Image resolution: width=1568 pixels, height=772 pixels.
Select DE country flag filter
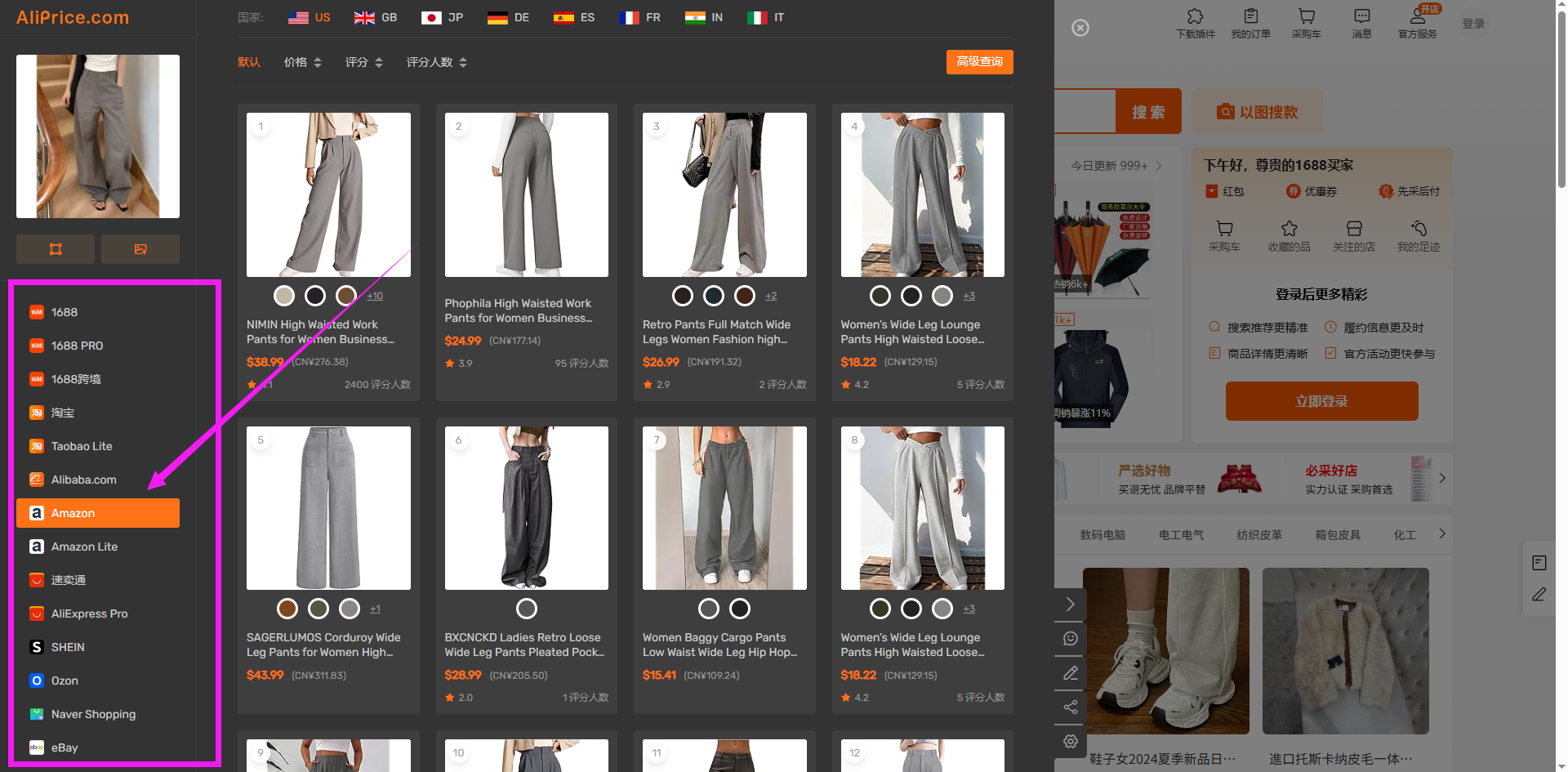tap(508, 17)
